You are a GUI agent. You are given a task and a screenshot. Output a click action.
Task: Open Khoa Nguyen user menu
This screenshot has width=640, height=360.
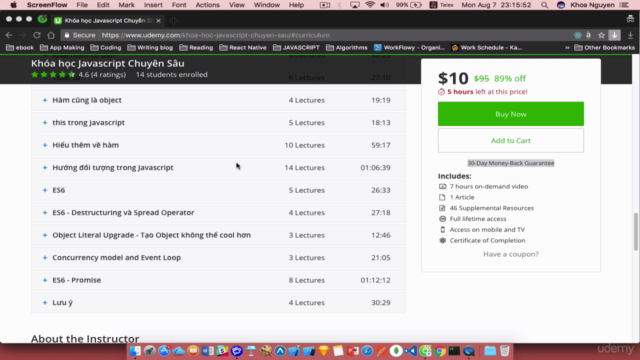pos(592,5)
